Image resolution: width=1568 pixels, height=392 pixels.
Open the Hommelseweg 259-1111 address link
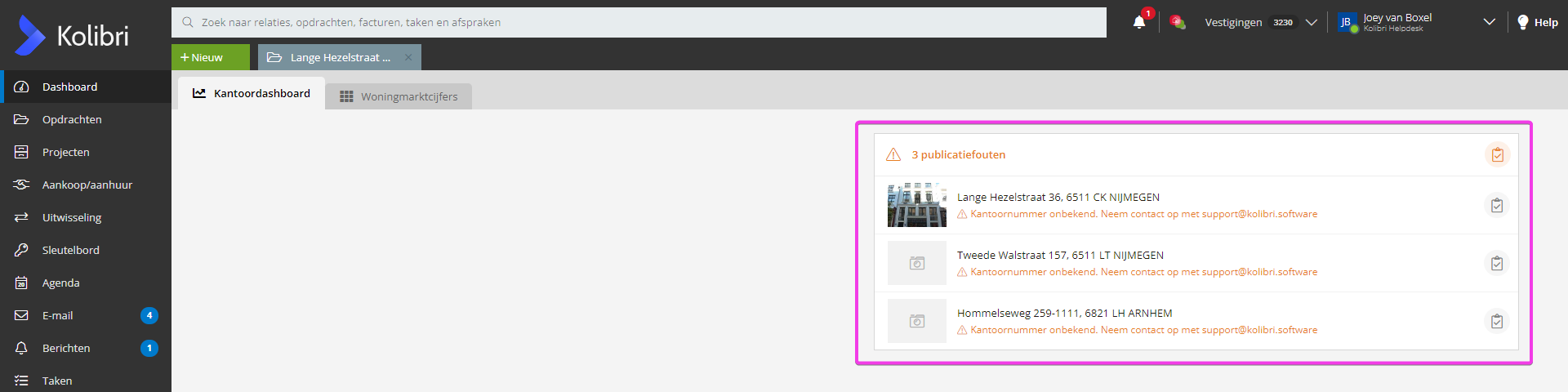click(x=1064, y=313)
